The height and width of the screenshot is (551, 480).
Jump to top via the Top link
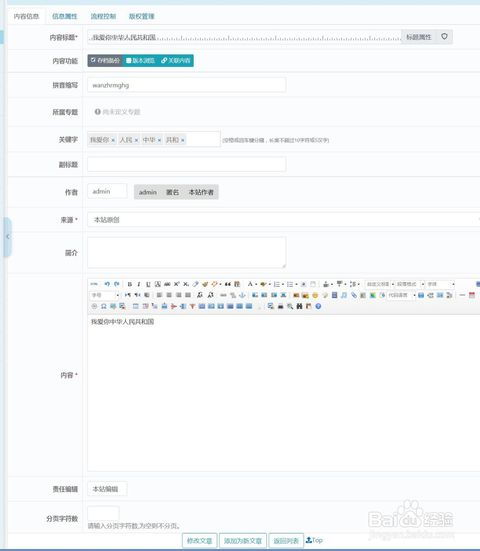[x=314, y=540]
